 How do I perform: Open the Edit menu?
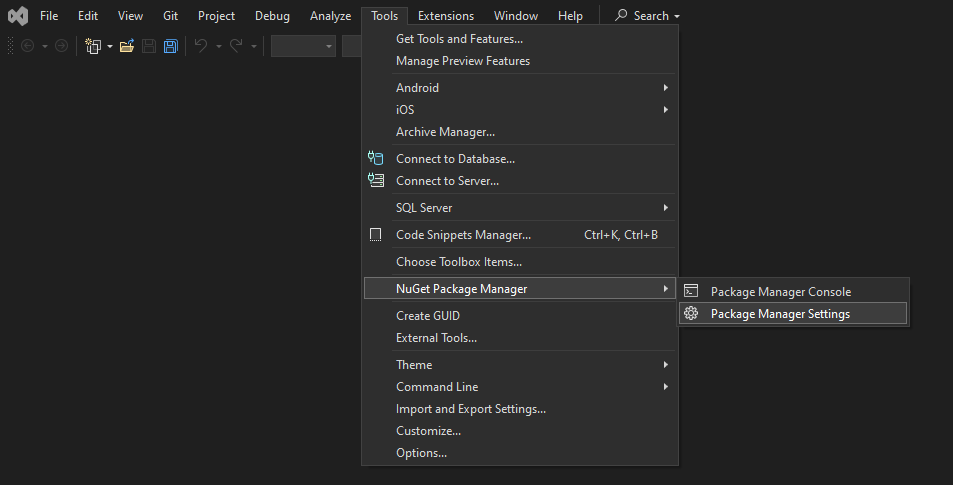88,16
